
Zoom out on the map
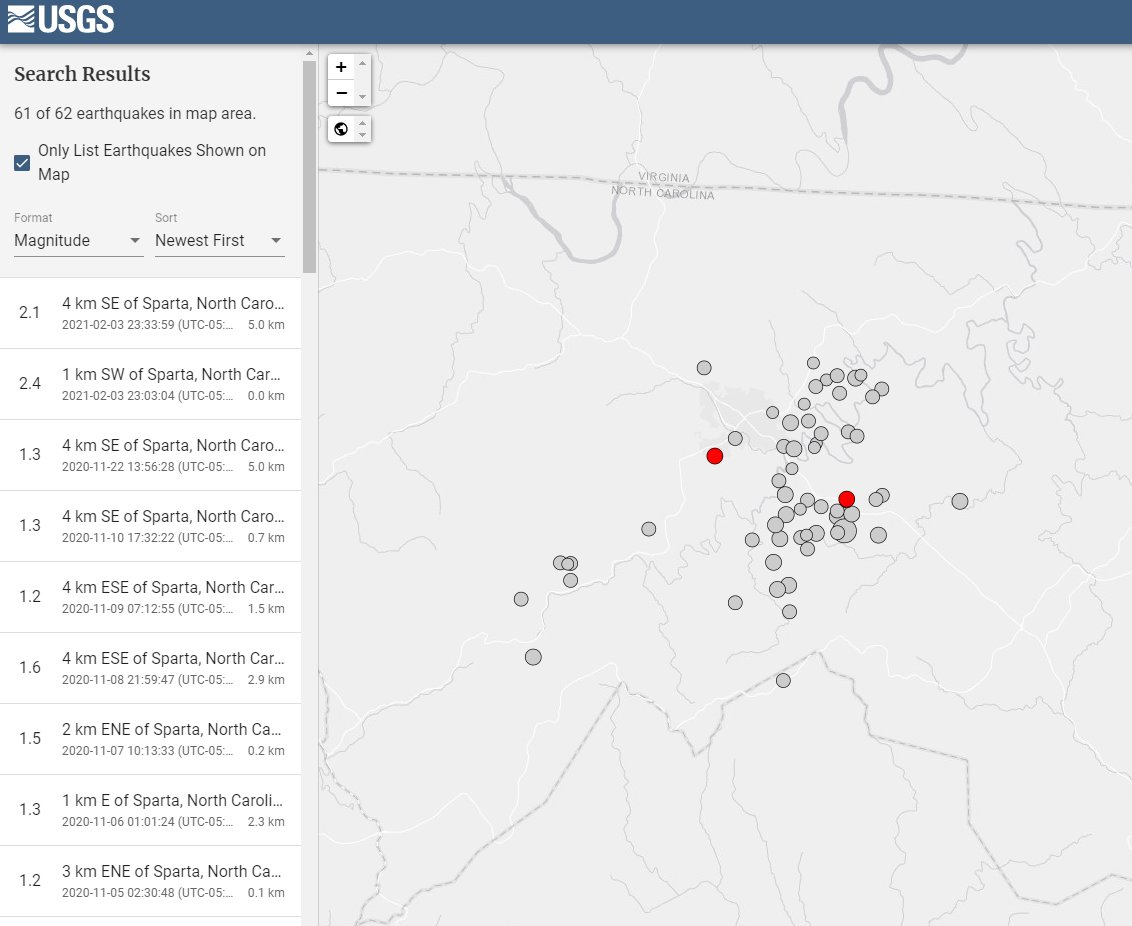(341, 93)
